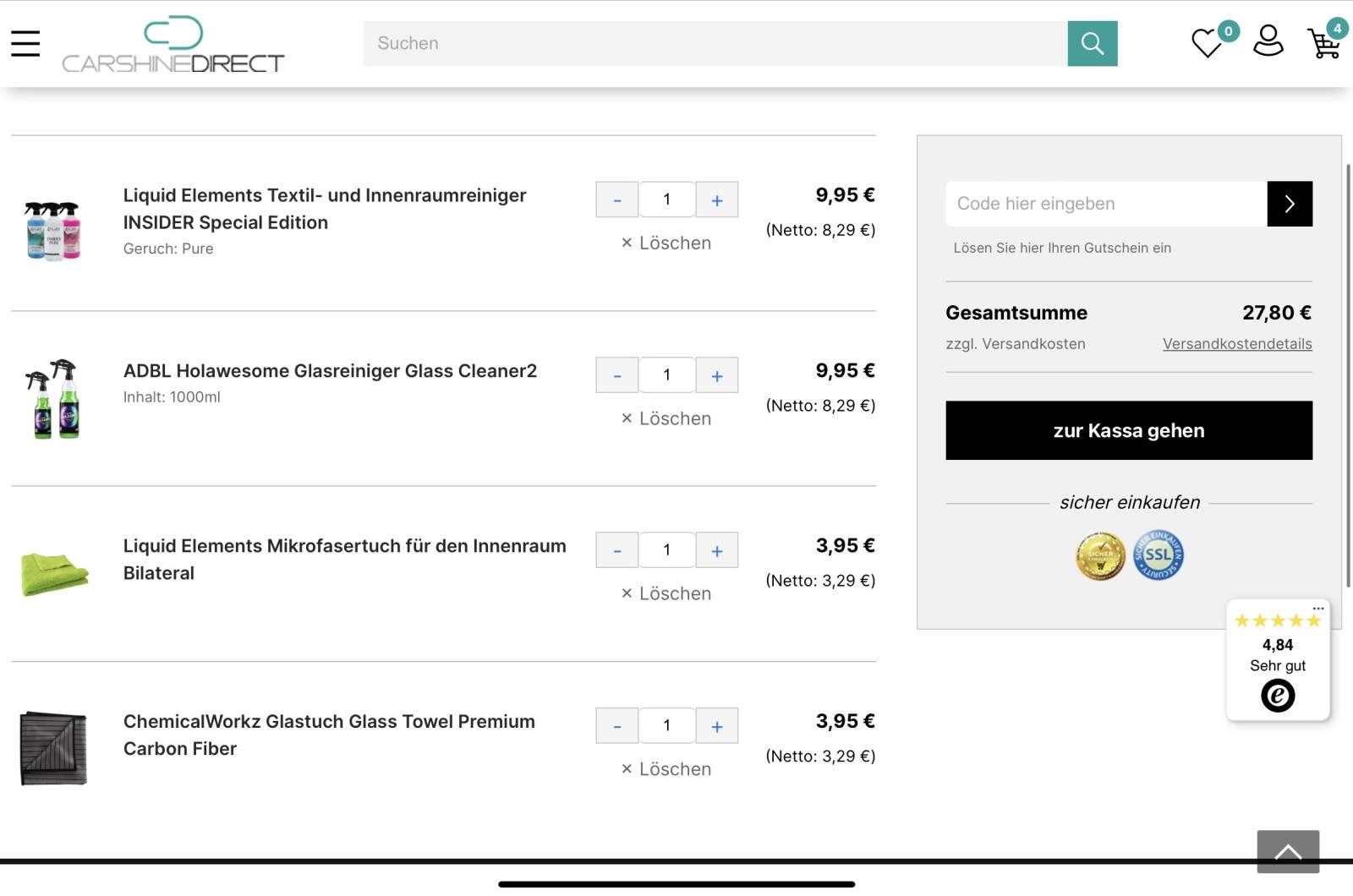Open Versandkostendetails link
This screenshot has width=1353, height=896.
tap(1237, 344)
